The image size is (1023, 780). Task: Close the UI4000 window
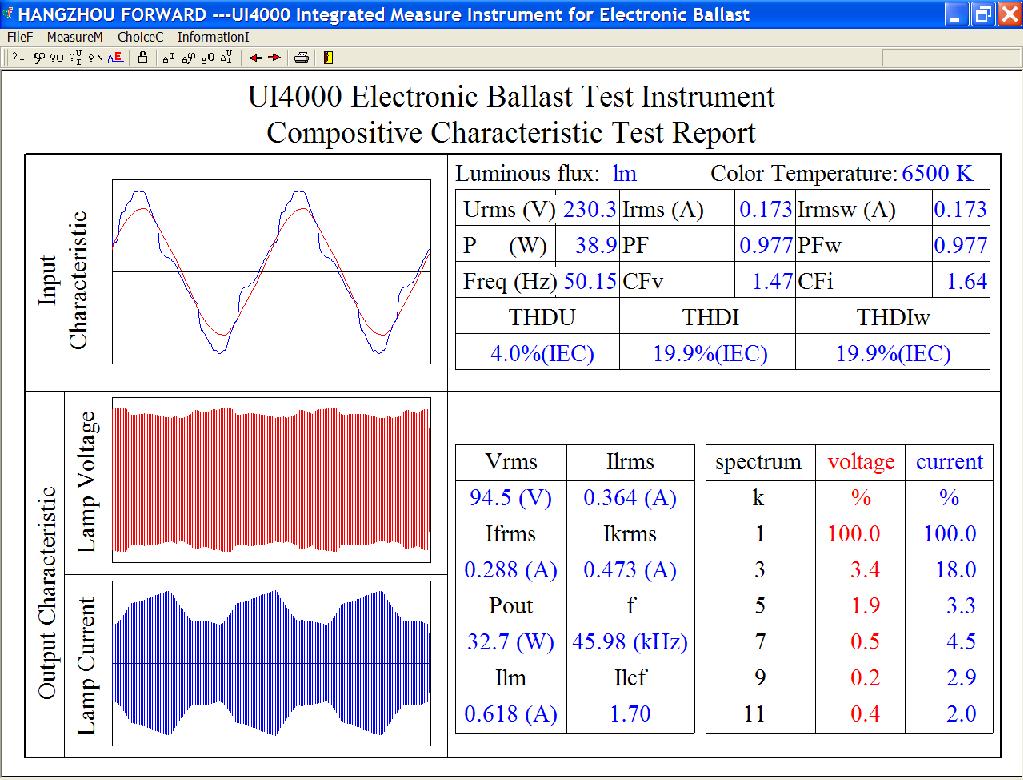(1009, 14)
